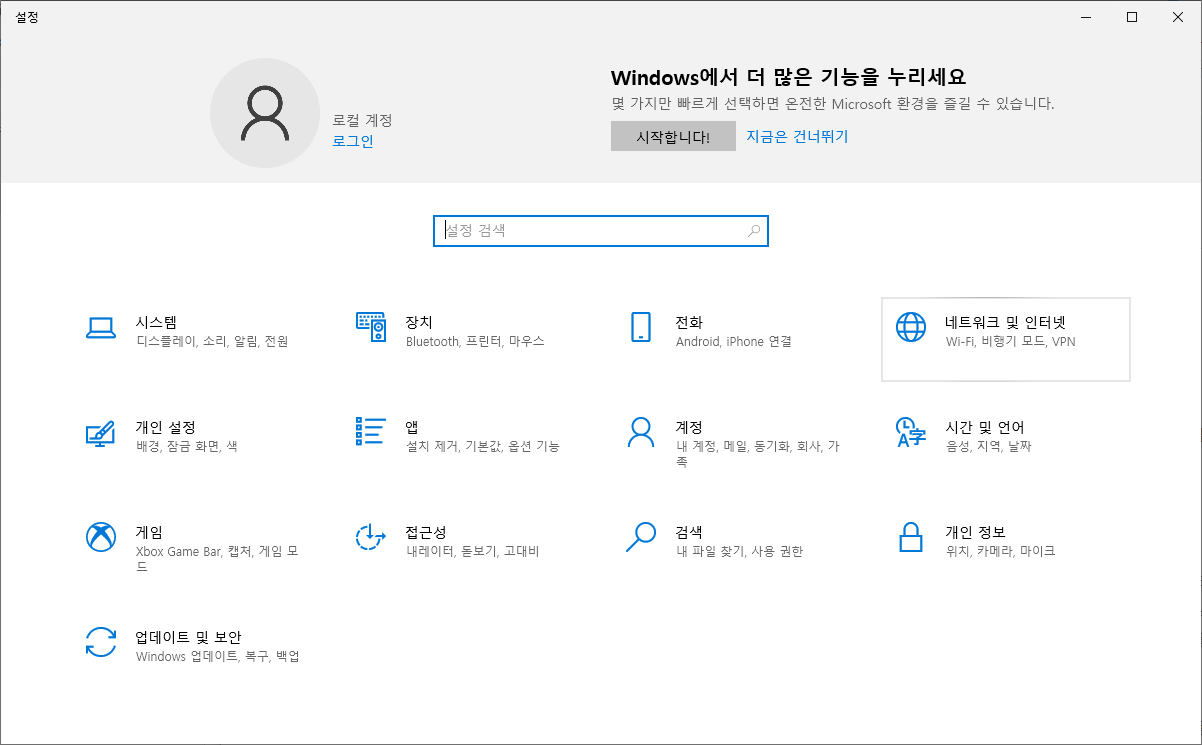Maximize the 설정 window
Image resolution: width=1202 pixels, height=745 pixels.
[1132, 17]
